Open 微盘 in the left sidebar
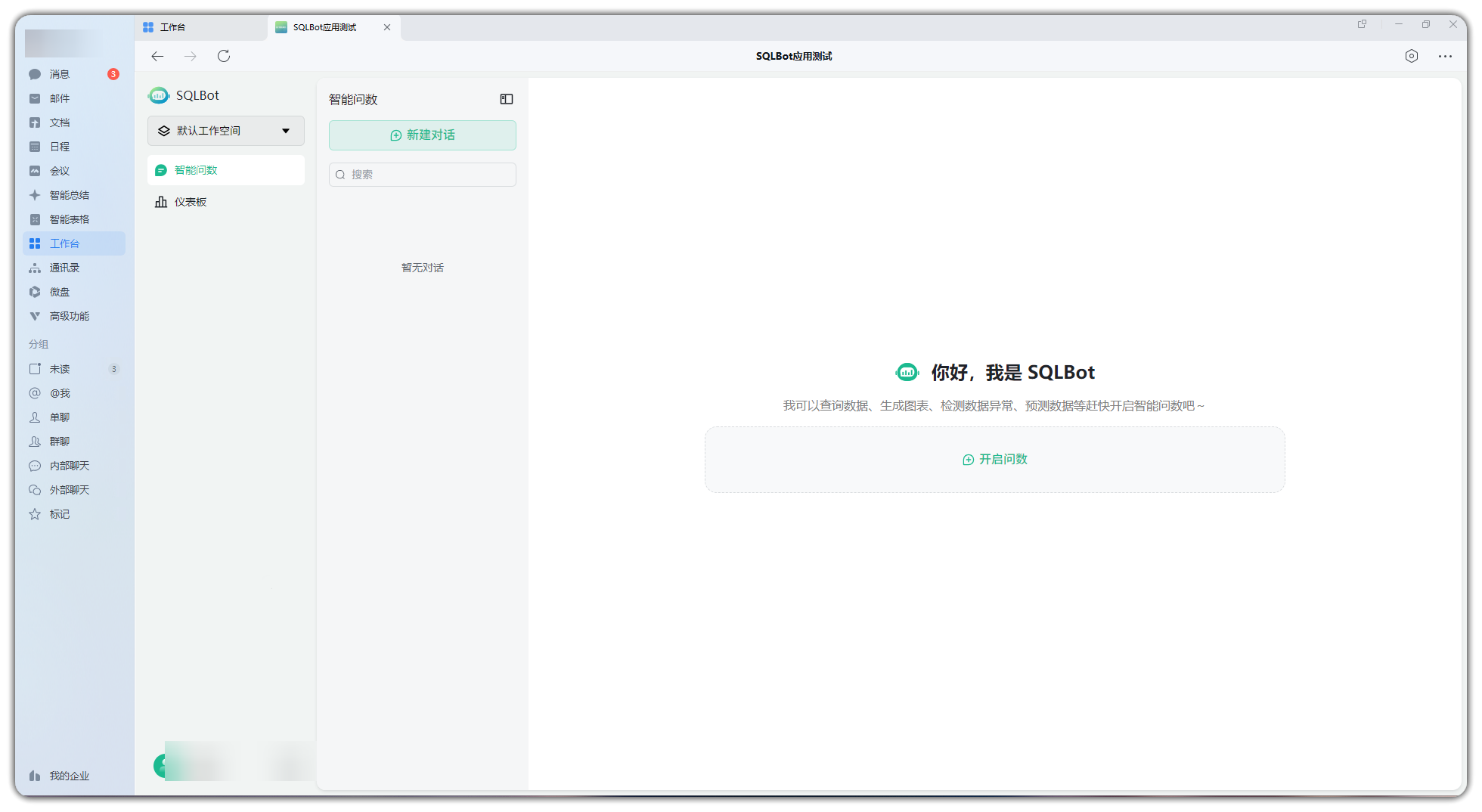The image size is (1482, 812). [60, 292]
